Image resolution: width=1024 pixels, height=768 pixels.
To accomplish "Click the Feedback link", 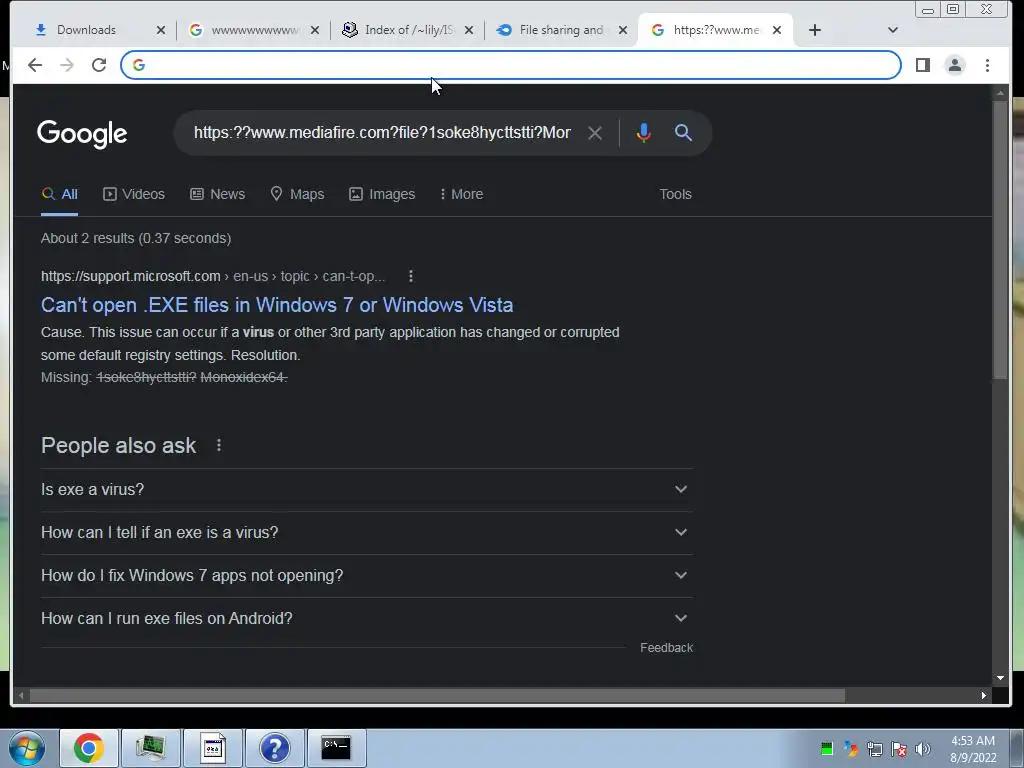I will (666, 648).
